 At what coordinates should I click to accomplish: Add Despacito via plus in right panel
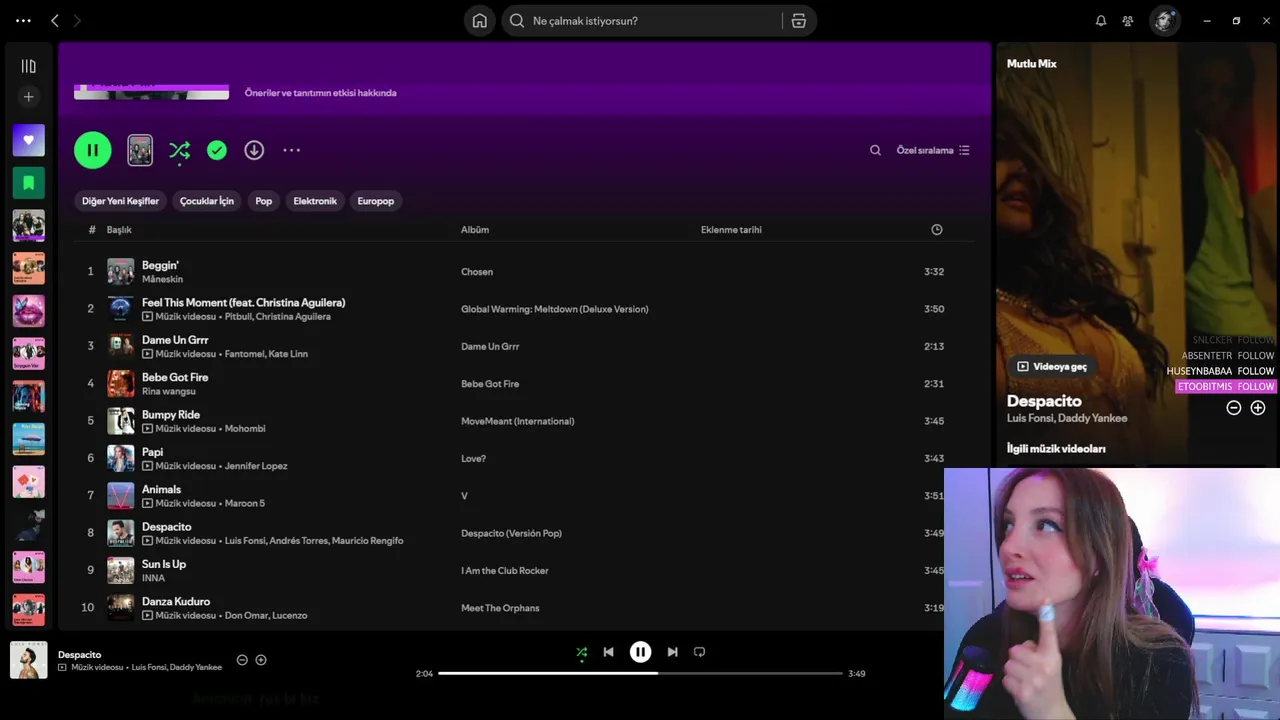(x=1258, y=408)
